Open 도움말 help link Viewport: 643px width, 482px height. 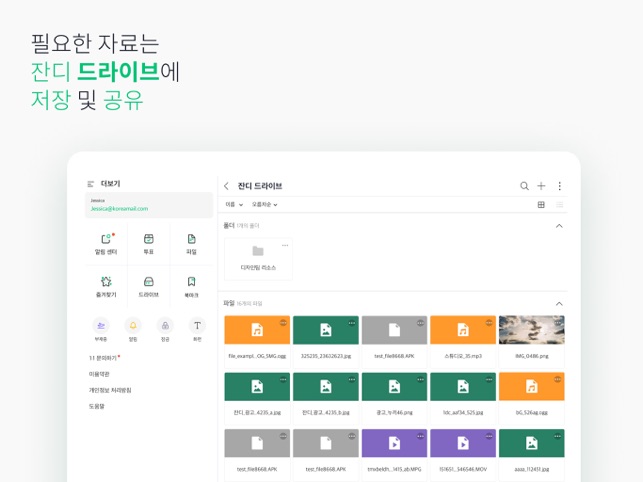coord(96,406)
